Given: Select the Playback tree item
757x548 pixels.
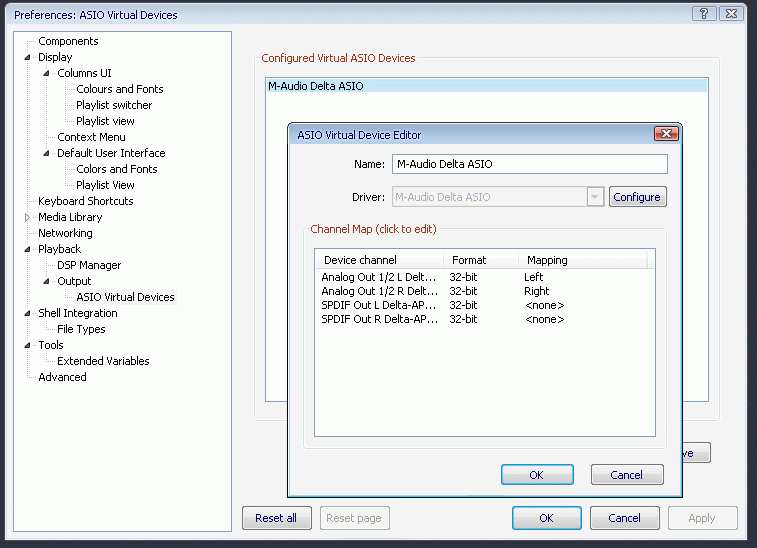Looking at the screenshot, I should click(59, 249).
